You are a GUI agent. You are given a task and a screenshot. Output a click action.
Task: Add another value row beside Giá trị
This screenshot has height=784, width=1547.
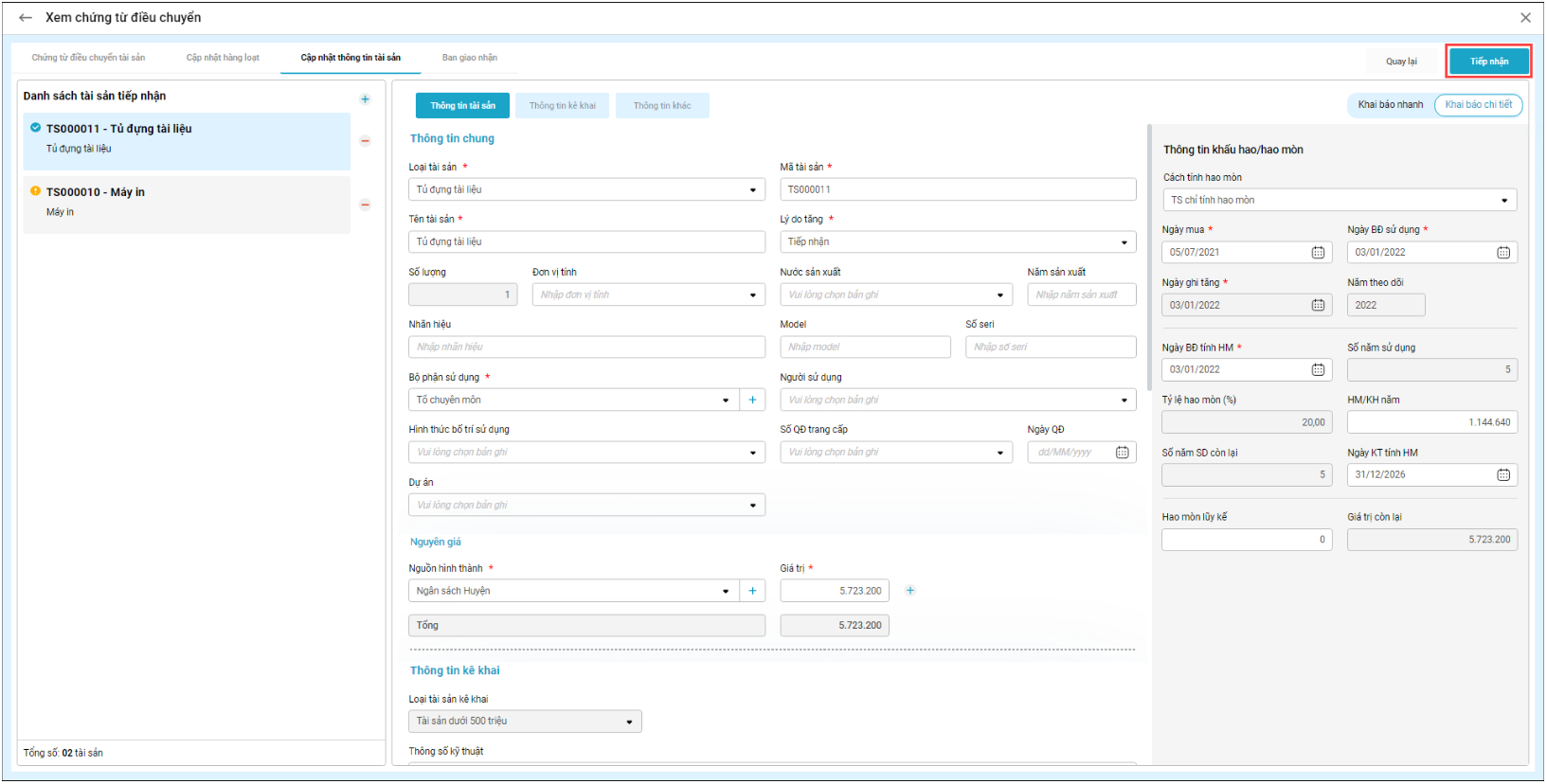click(909, 591)
